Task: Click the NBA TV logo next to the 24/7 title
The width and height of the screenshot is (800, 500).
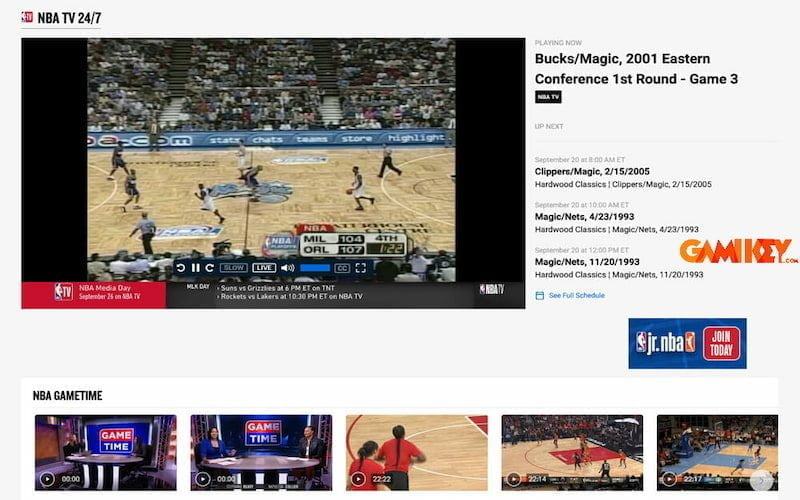Action: tap(27, 17)
